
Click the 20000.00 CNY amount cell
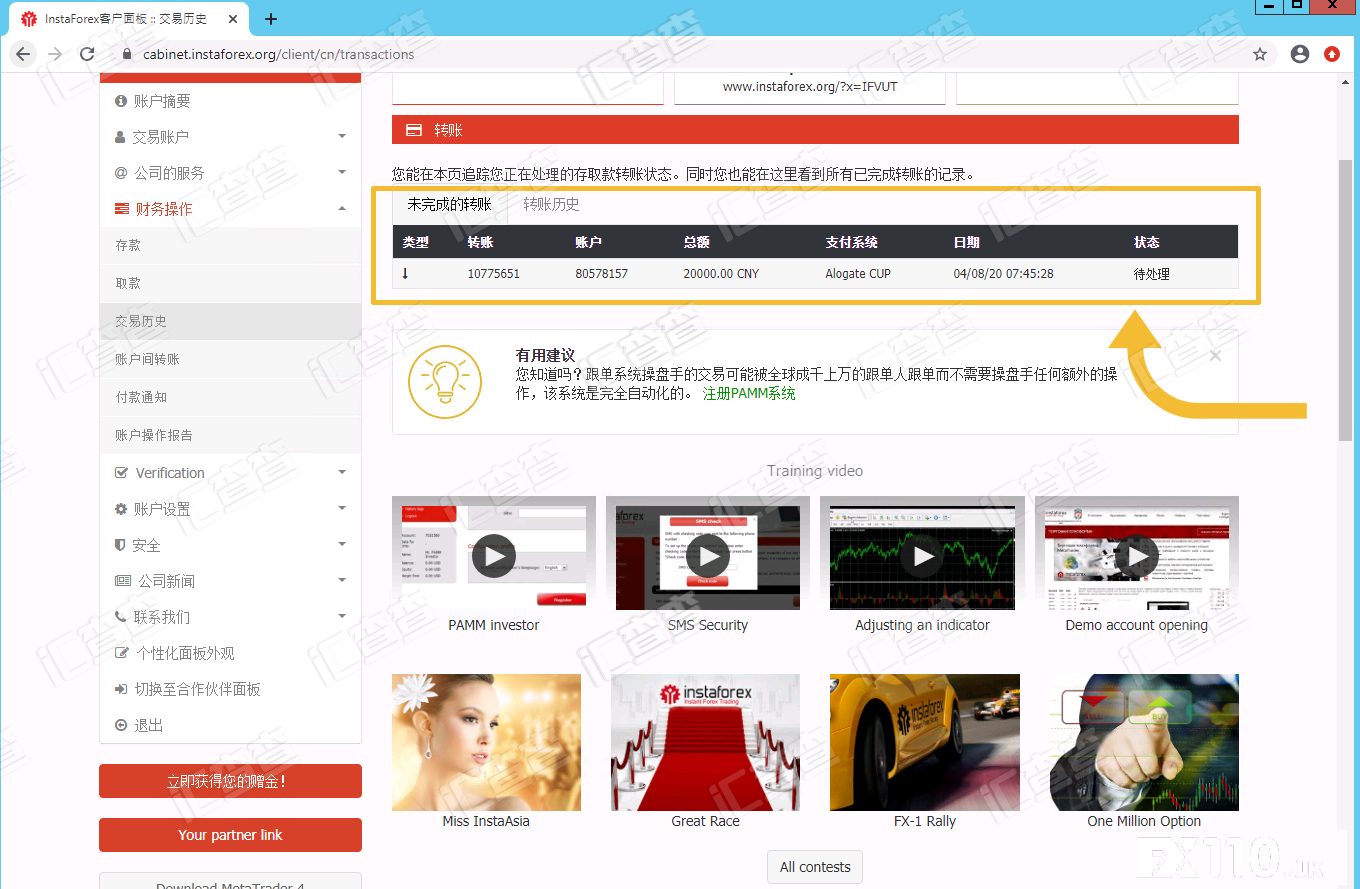pyautogui.click(x=721, y=274)
